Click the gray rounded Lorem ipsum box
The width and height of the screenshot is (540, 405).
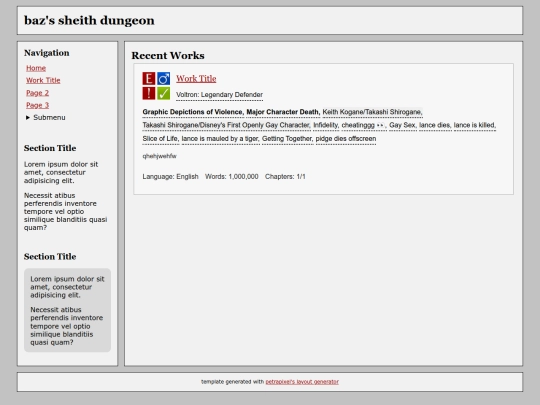click(x=68, y=310)
